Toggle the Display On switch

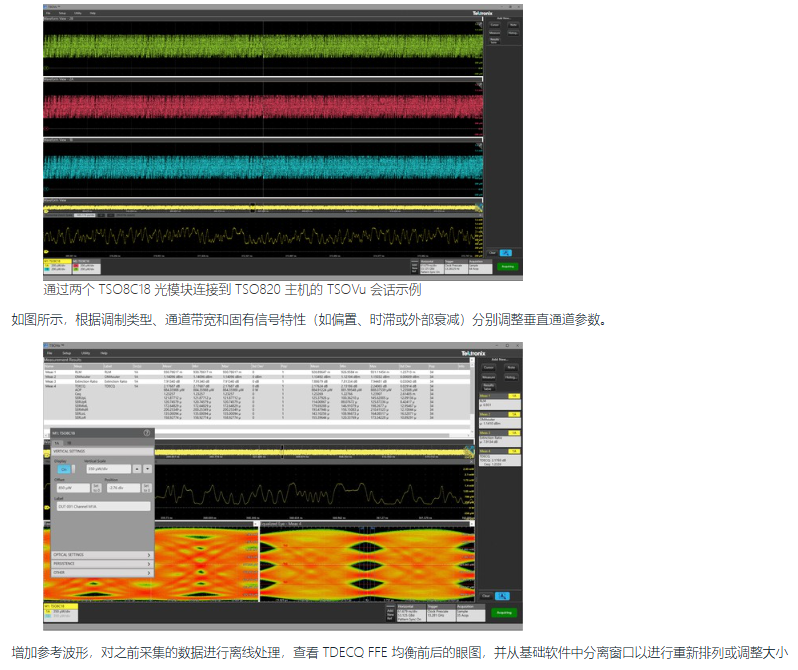click(x=66, y=469)
